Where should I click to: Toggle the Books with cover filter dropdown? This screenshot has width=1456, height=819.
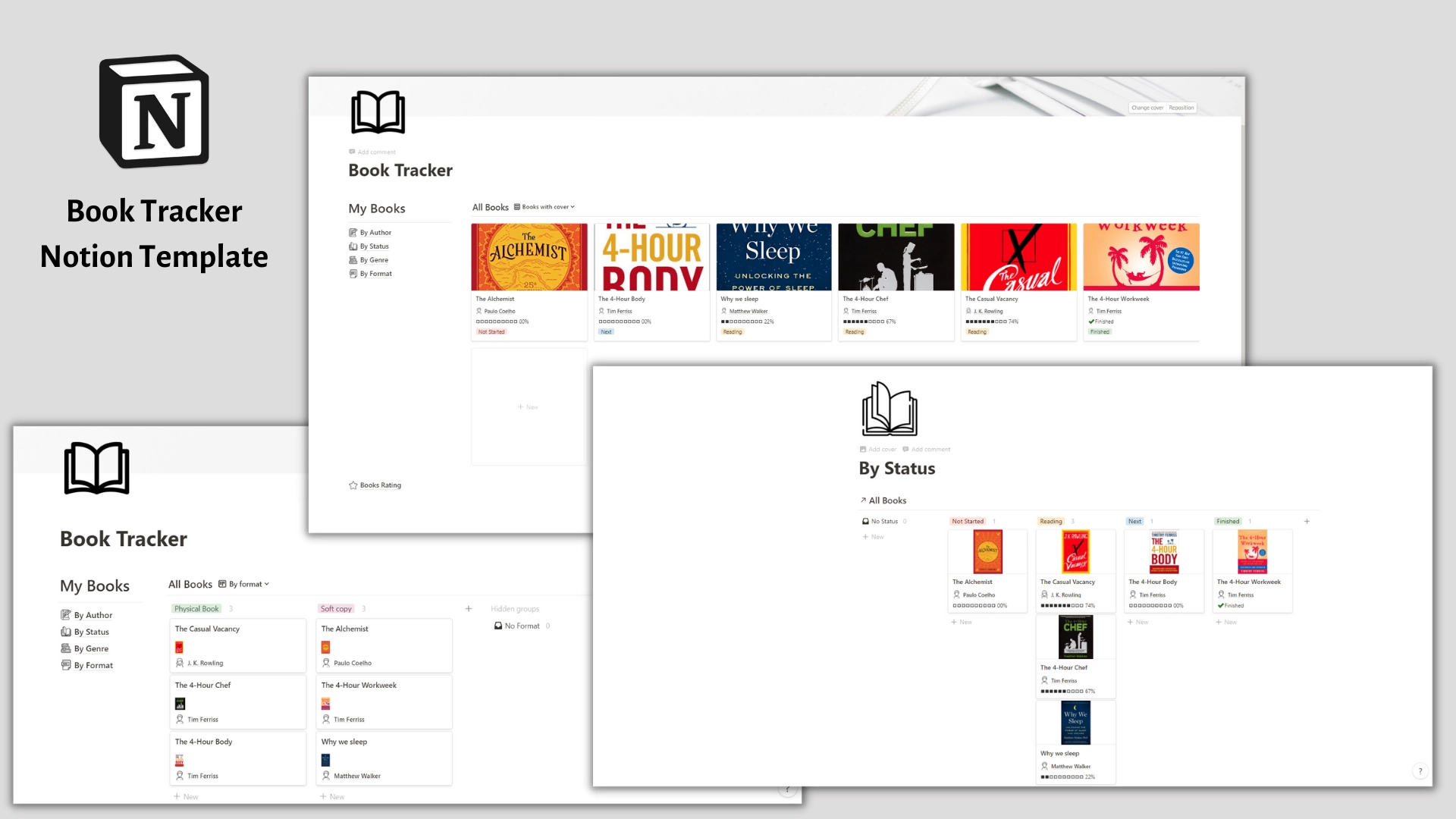click(544, 206)
